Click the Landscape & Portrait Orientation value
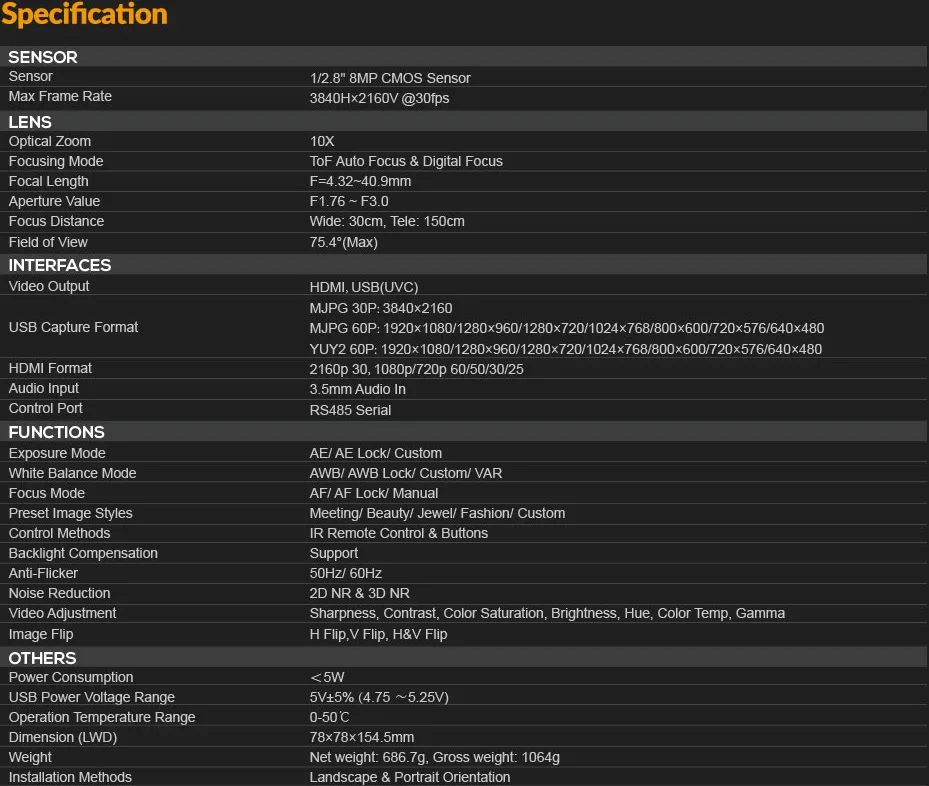 coord(409,777)
